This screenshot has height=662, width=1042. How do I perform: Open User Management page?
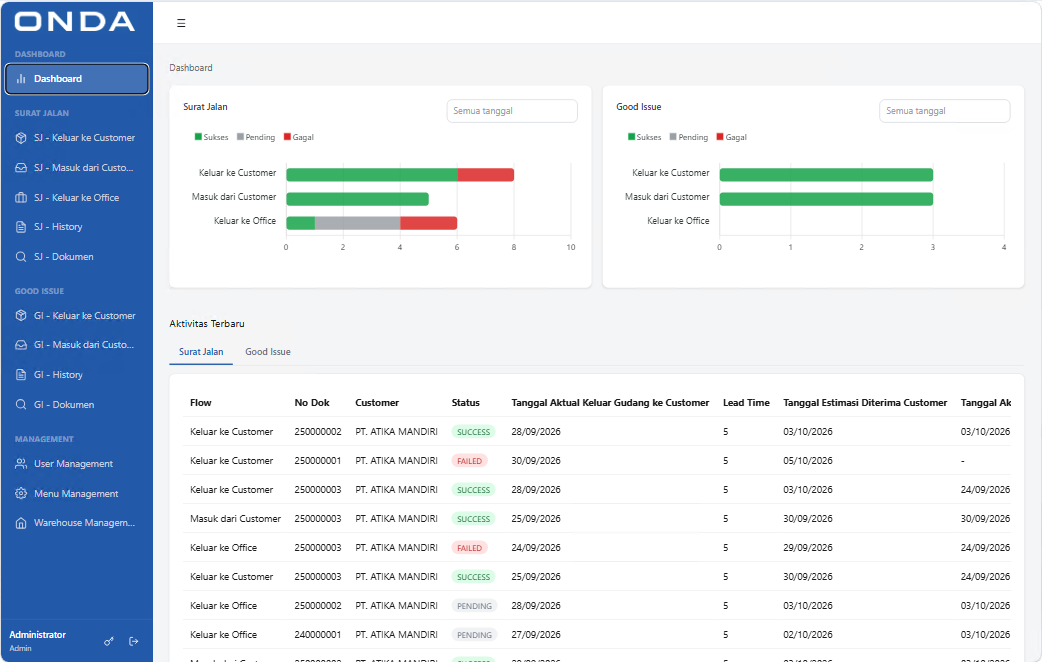click(x=76, y=464)
